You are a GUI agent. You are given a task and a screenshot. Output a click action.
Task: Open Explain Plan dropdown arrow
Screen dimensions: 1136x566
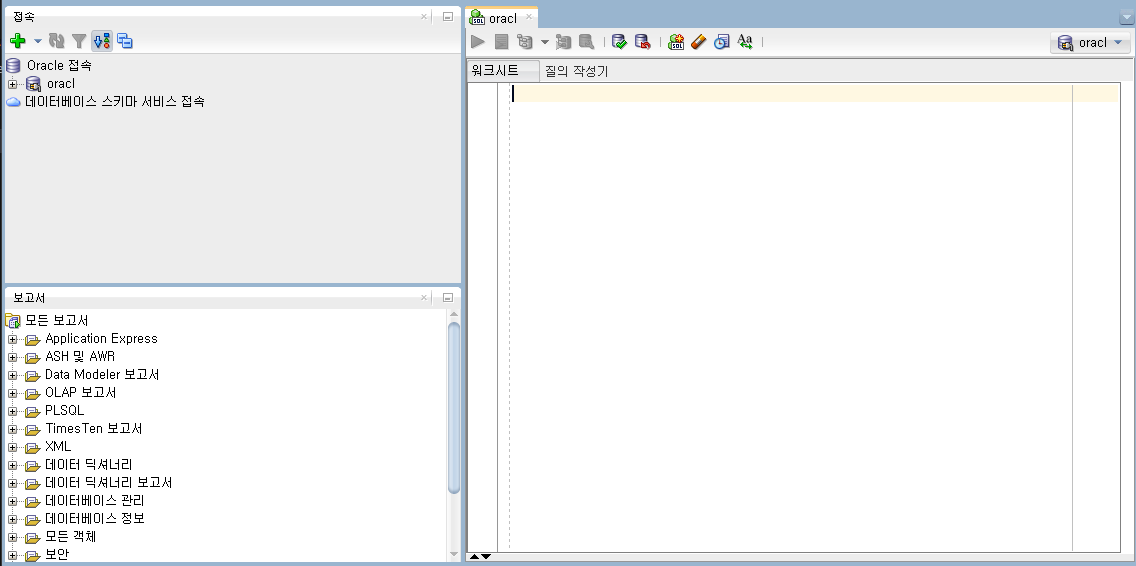(545, 42)
